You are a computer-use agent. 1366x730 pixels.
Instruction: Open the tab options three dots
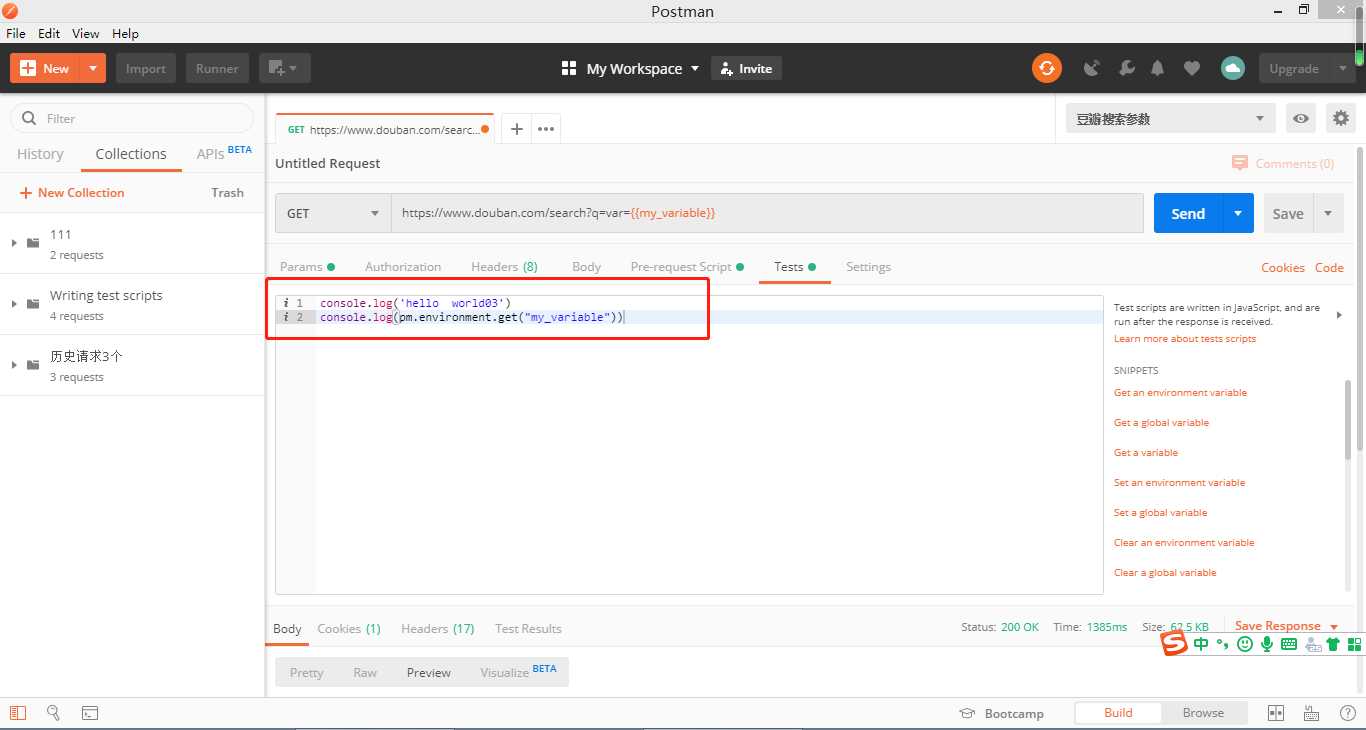[546, 129]
